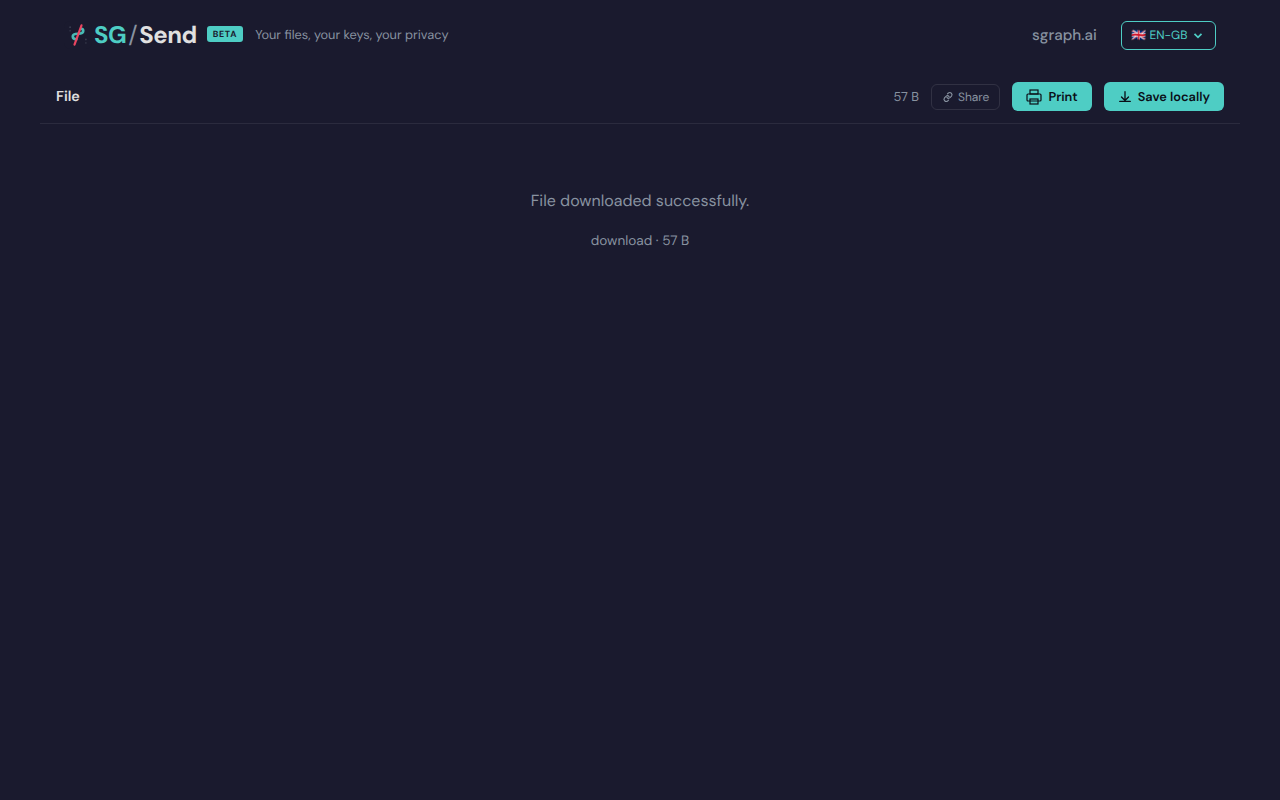Click the download arrow icon in Save locally
Screen dimensions: 1280x800
(x=1125, y=97)
